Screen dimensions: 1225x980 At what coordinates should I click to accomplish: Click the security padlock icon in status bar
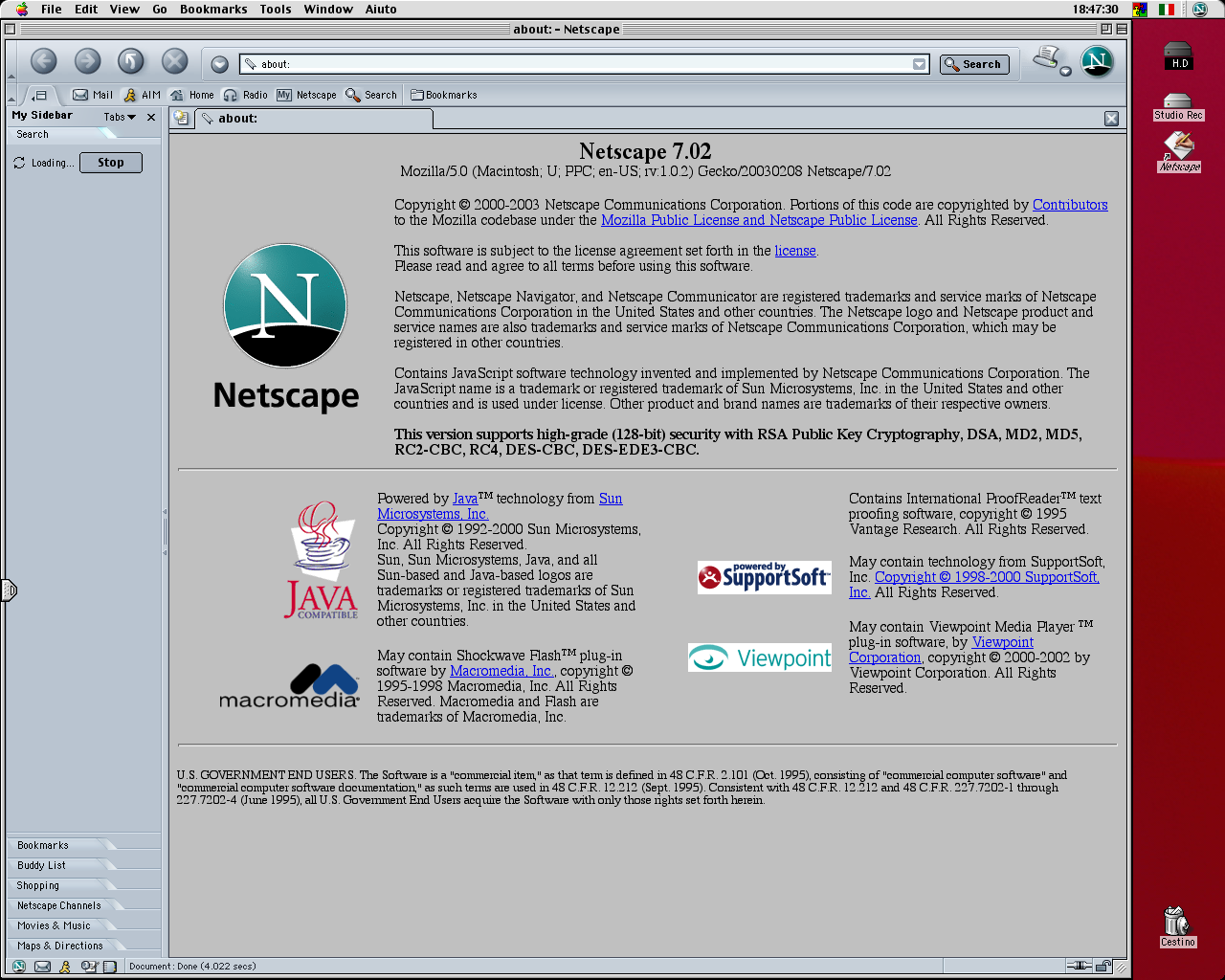tap(1102, 966)
